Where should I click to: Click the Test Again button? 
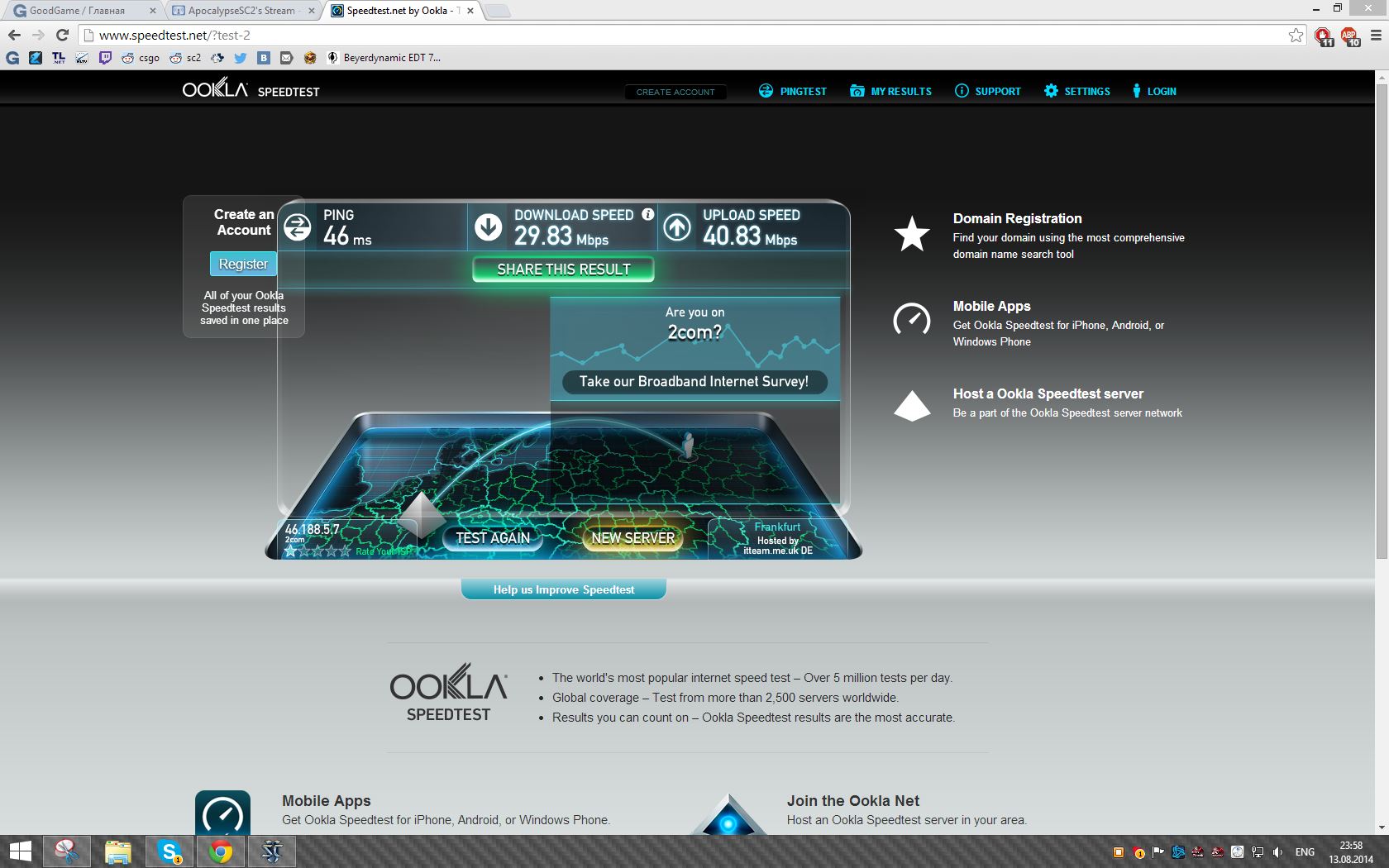pos(493,538)
